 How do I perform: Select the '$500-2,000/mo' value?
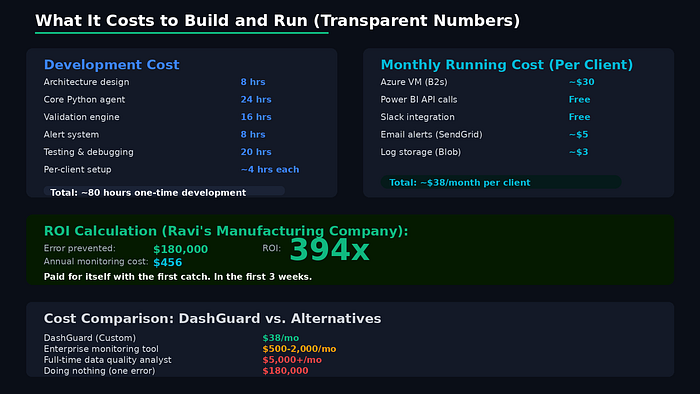click(x=299, y=349)
